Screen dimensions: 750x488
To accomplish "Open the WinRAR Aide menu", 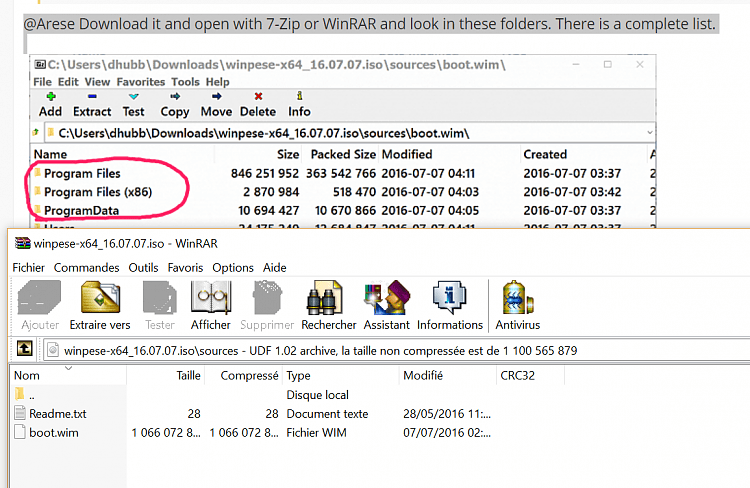I will [275, 267].
